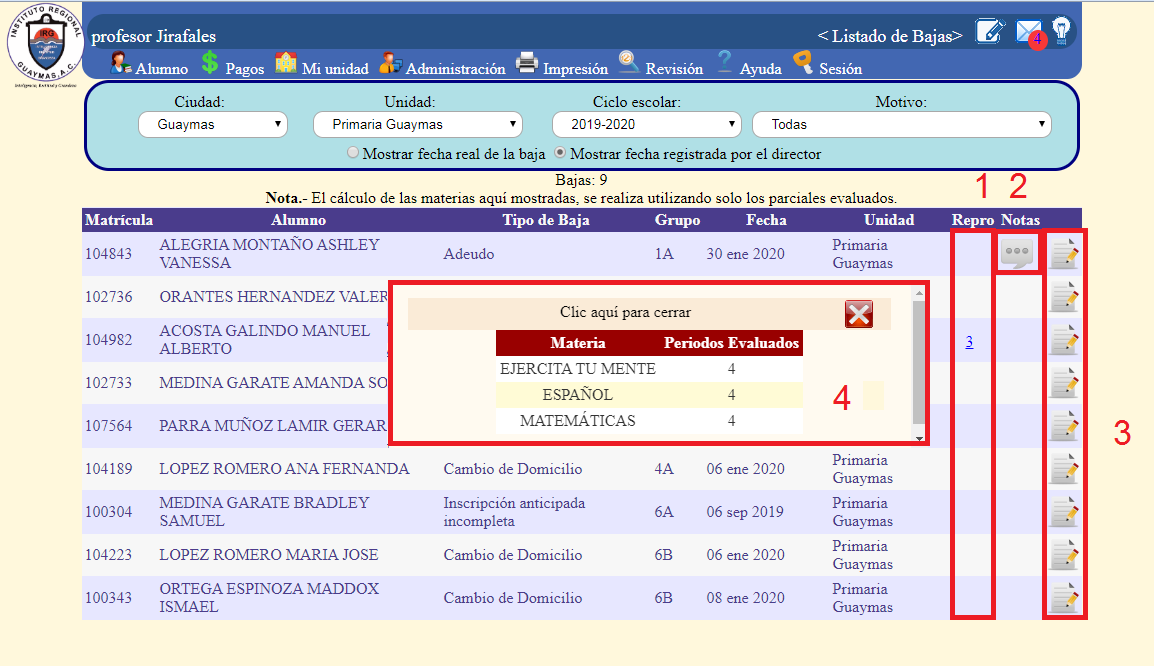Click the EJERCITA TU MENTE row in popup
1154x666 pixels.
point(649,369)
